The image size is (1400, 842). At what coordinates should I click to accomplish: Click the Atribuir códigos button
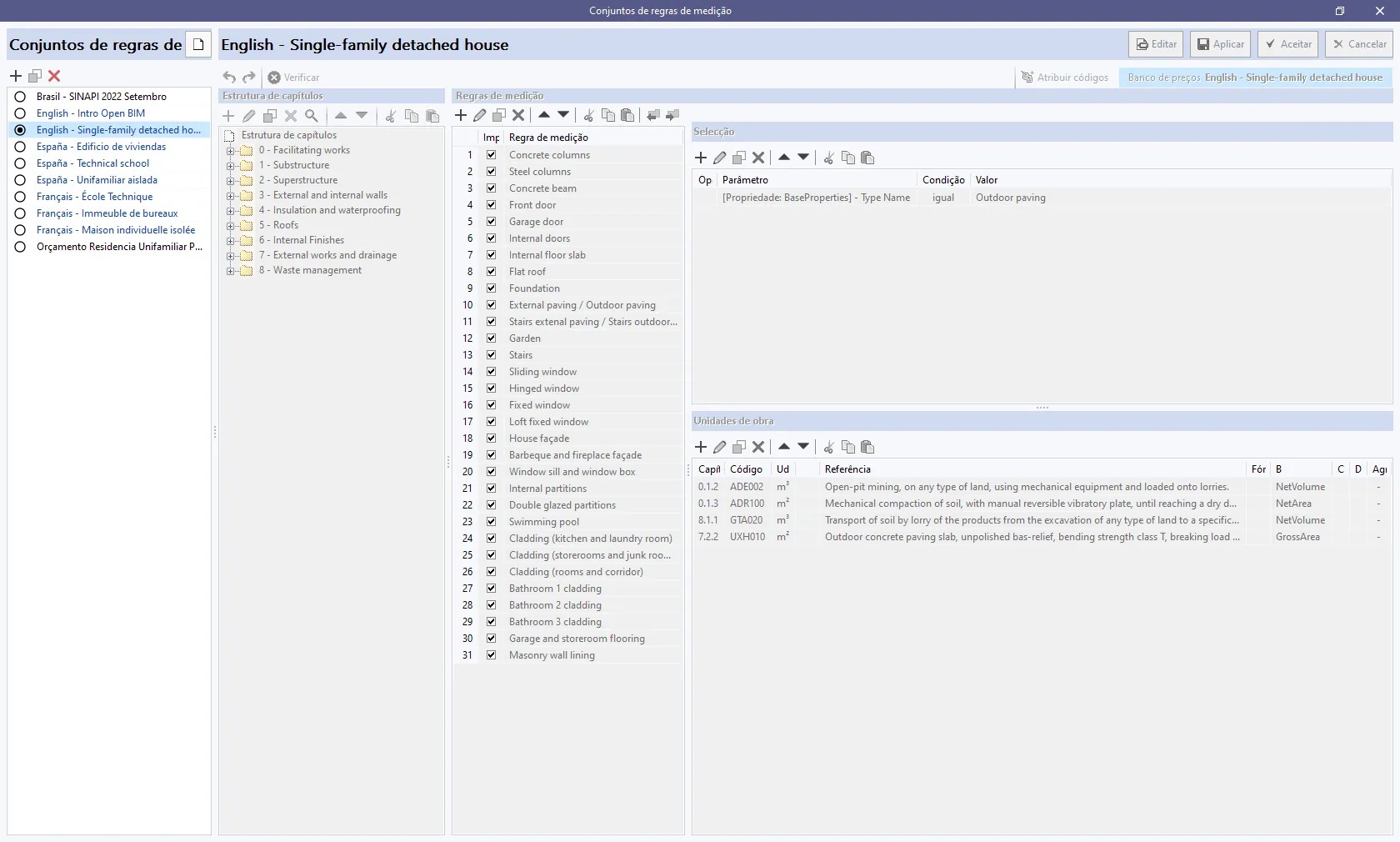pos(1064,78)
